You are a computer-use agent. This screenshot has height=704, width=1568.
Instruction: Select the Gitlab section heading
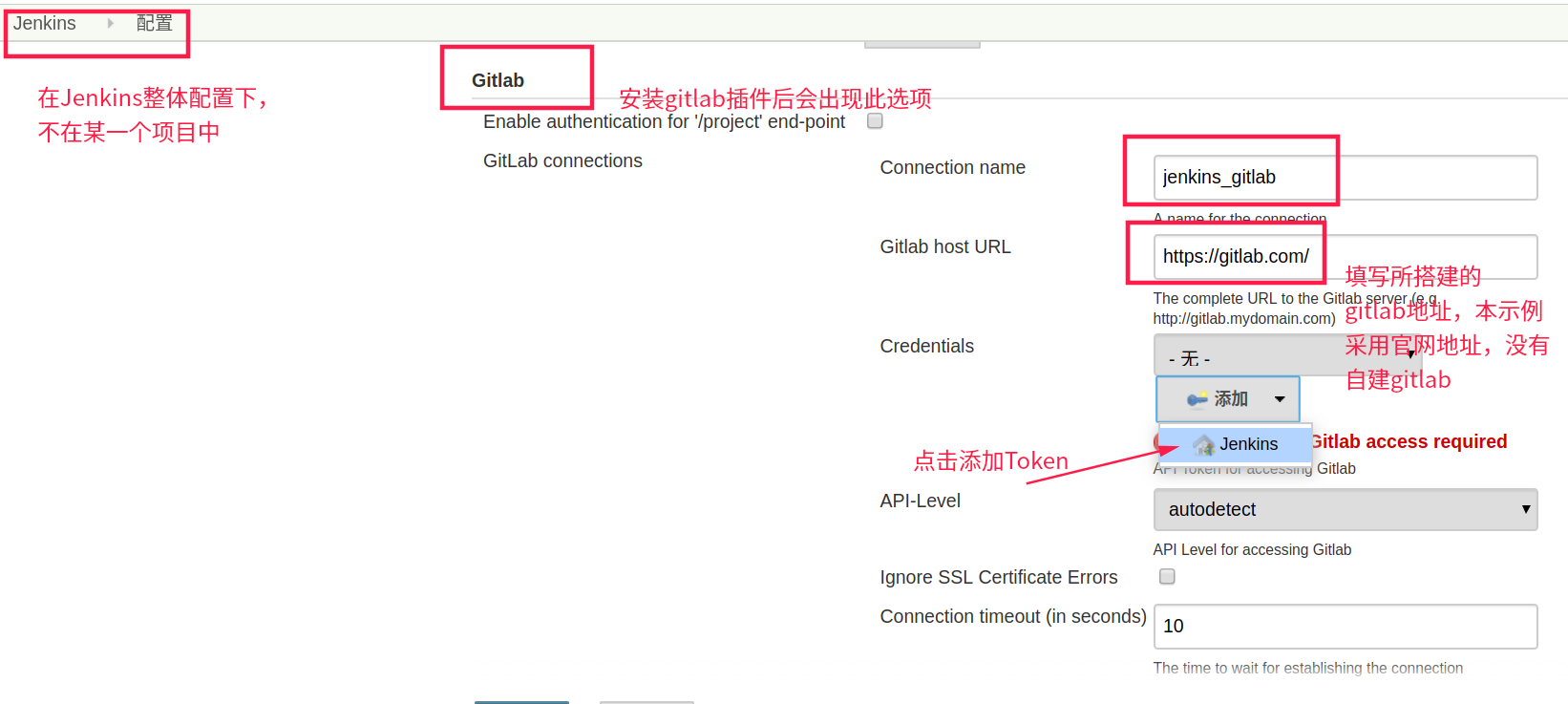[x=498, y=80]
